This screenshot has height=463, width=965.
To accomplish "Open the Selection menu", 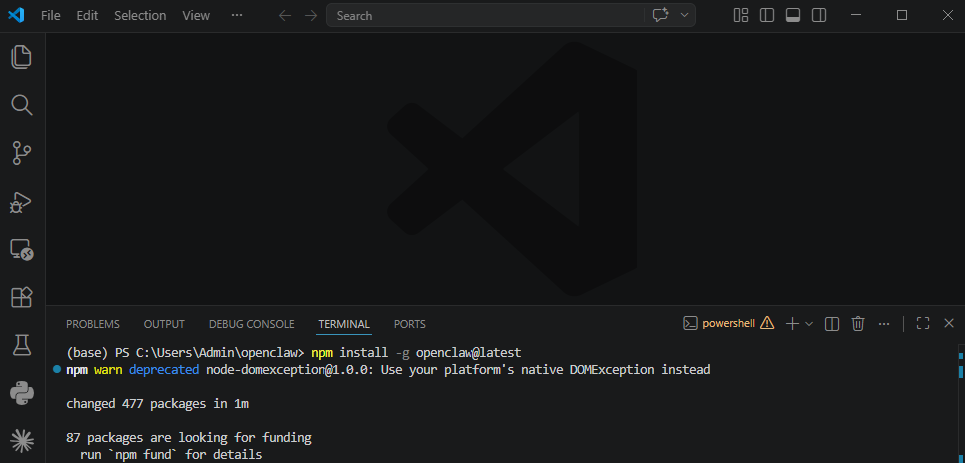I will (140, 15).
